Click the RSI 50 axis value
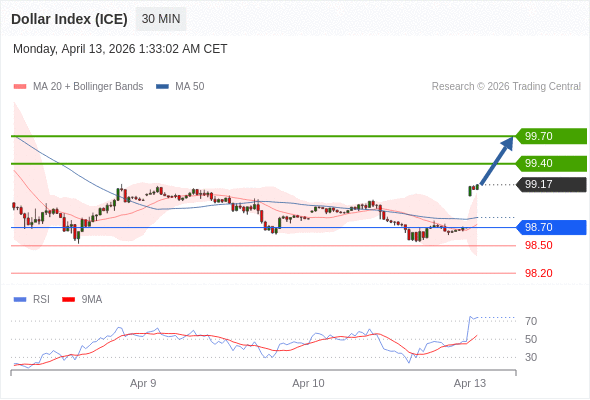Viewport: 590px width, 400px height. 531,339
